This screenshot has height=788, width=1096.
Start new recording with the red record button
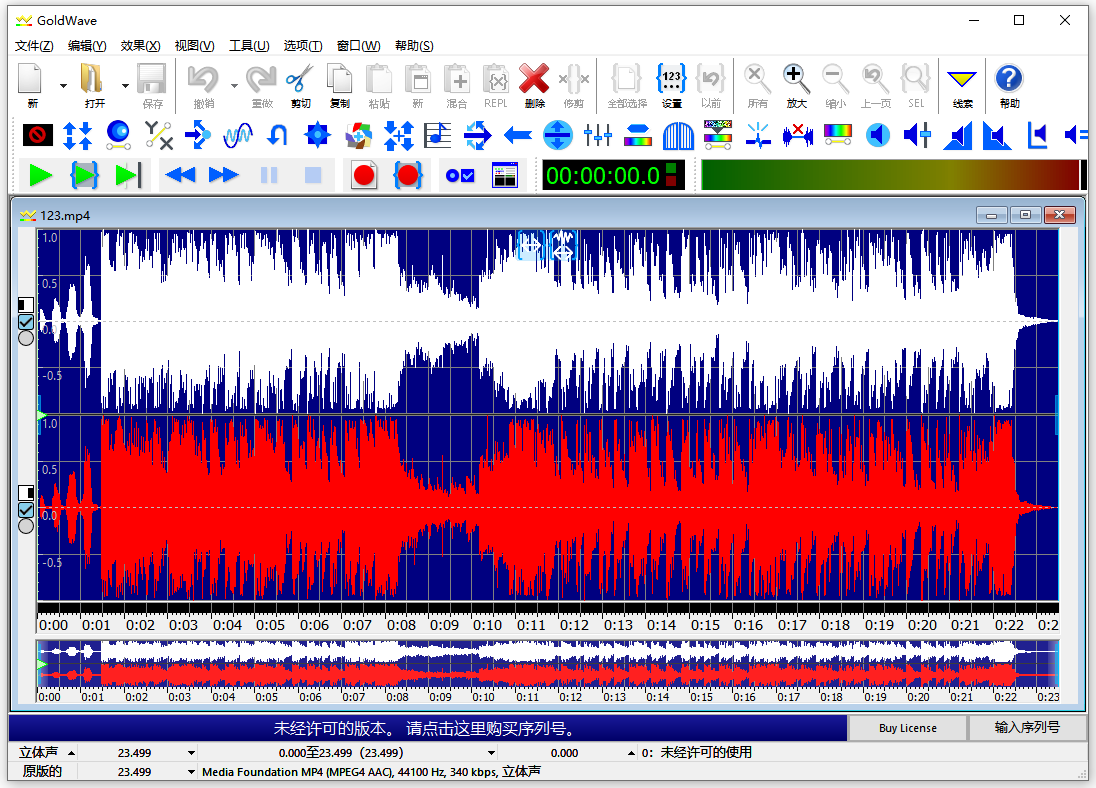point(364,175)
